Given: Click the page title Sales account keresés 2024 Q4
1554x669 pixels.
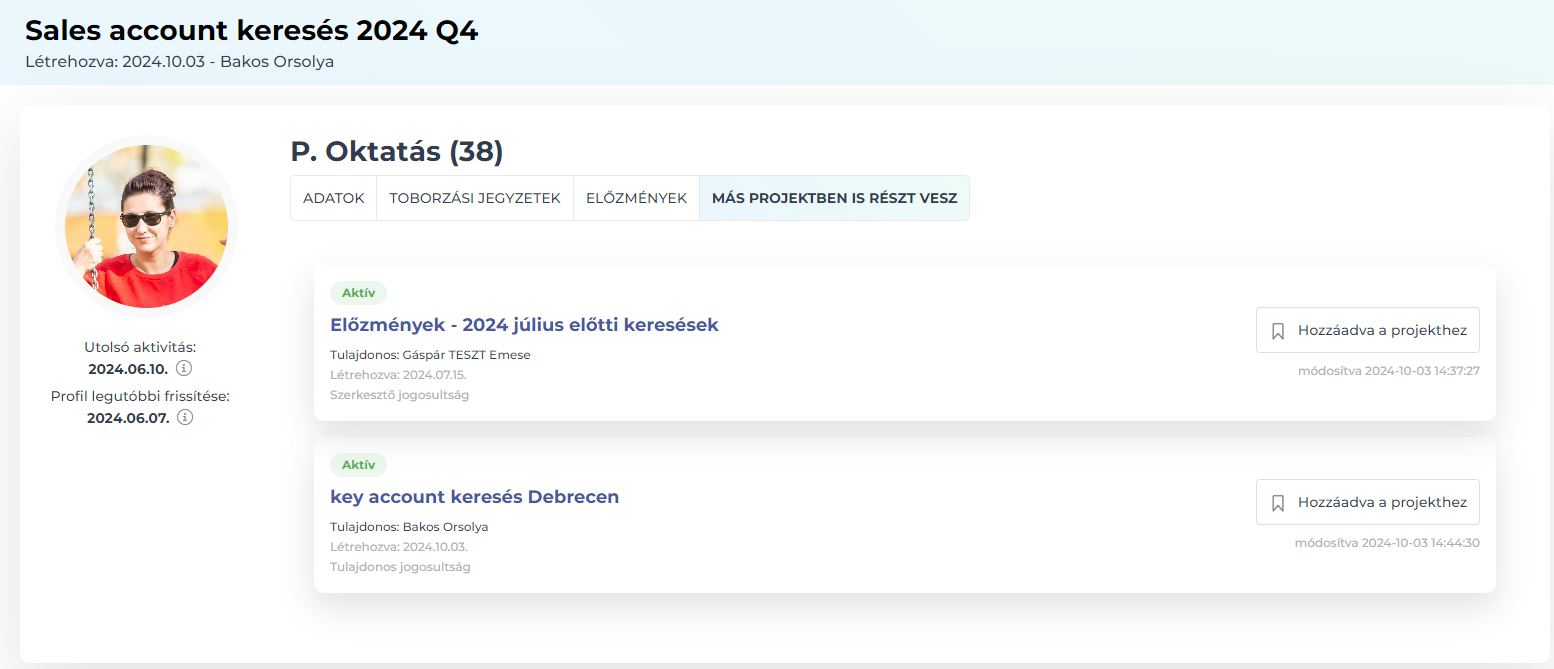Looking at the screenshot, I should (x=252, y=31).
